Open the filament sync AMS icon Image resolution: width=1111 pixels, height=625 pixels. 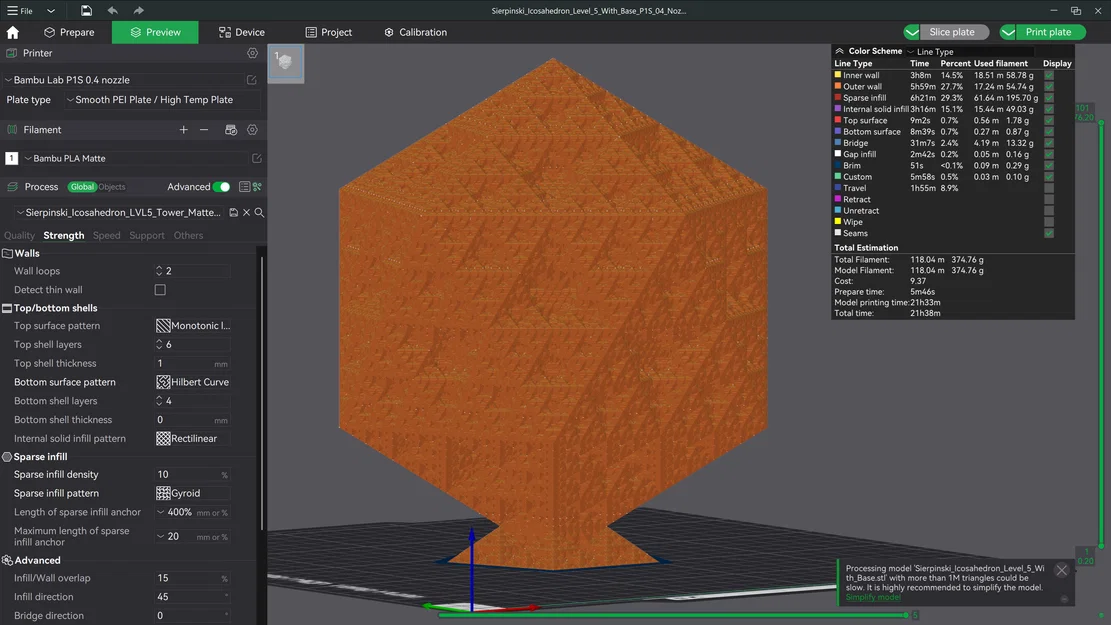pyautogui.click(x=230, y=129)
